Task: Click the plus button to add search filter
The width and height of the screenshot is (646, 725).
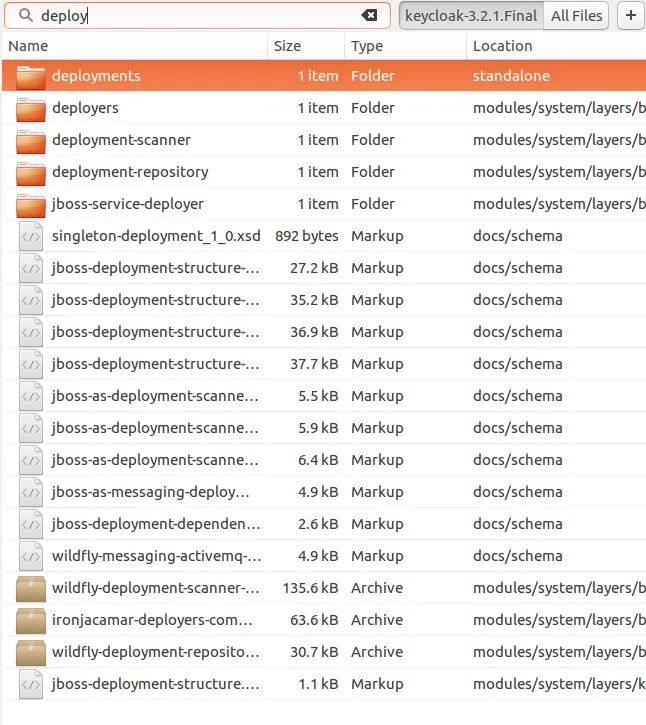Action: [x=631, y=15]
